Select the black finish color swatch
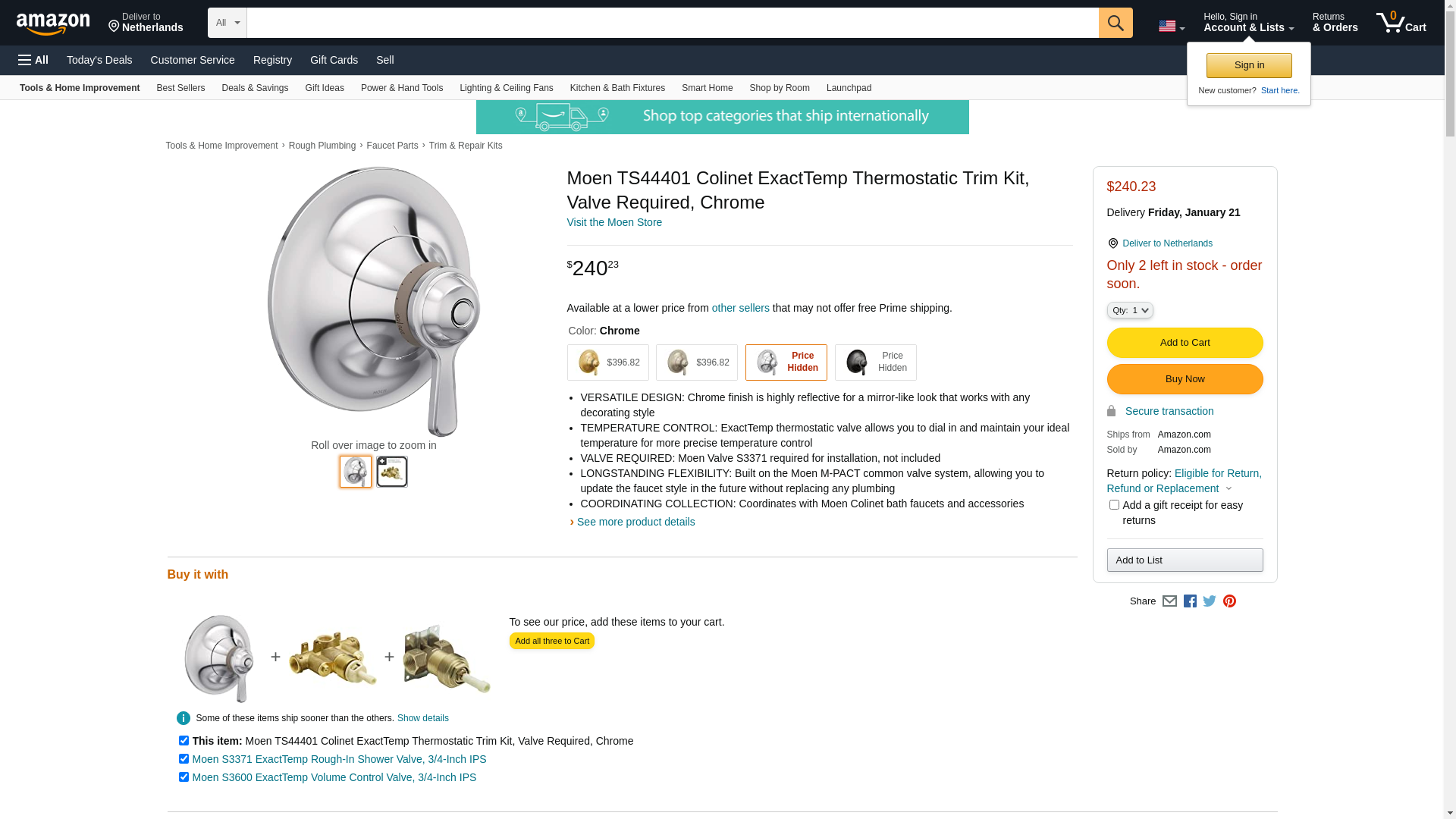Screen dimensions: 1456x819 tap(875, 362)
